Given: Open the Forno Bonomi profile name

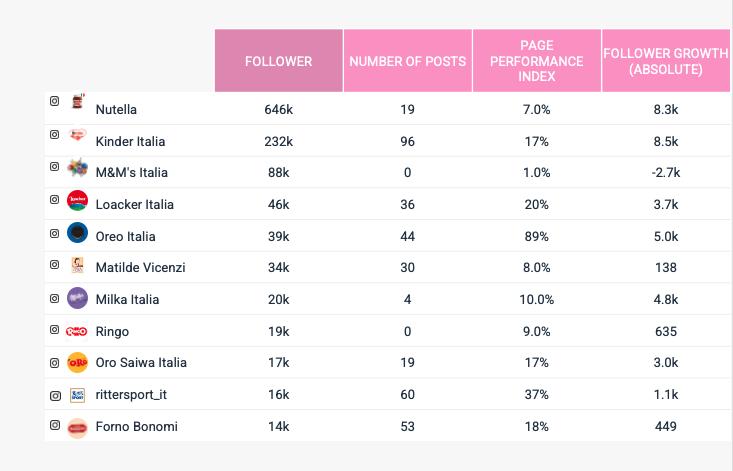Looking at the screenshot, I should [x=136, y=426].
